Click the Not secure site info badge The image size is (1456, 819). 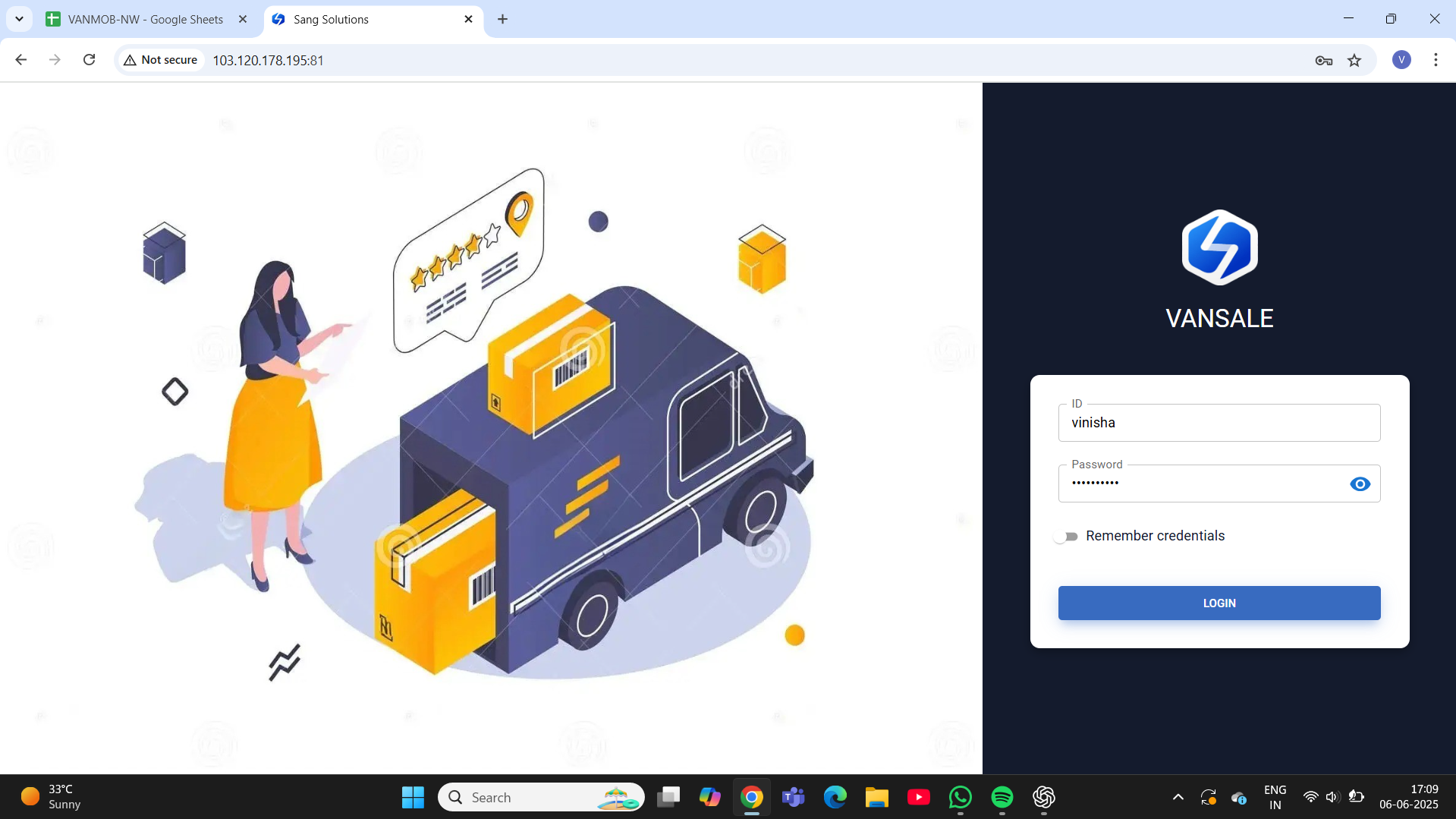pyautogui.click(x=161, y=60)
